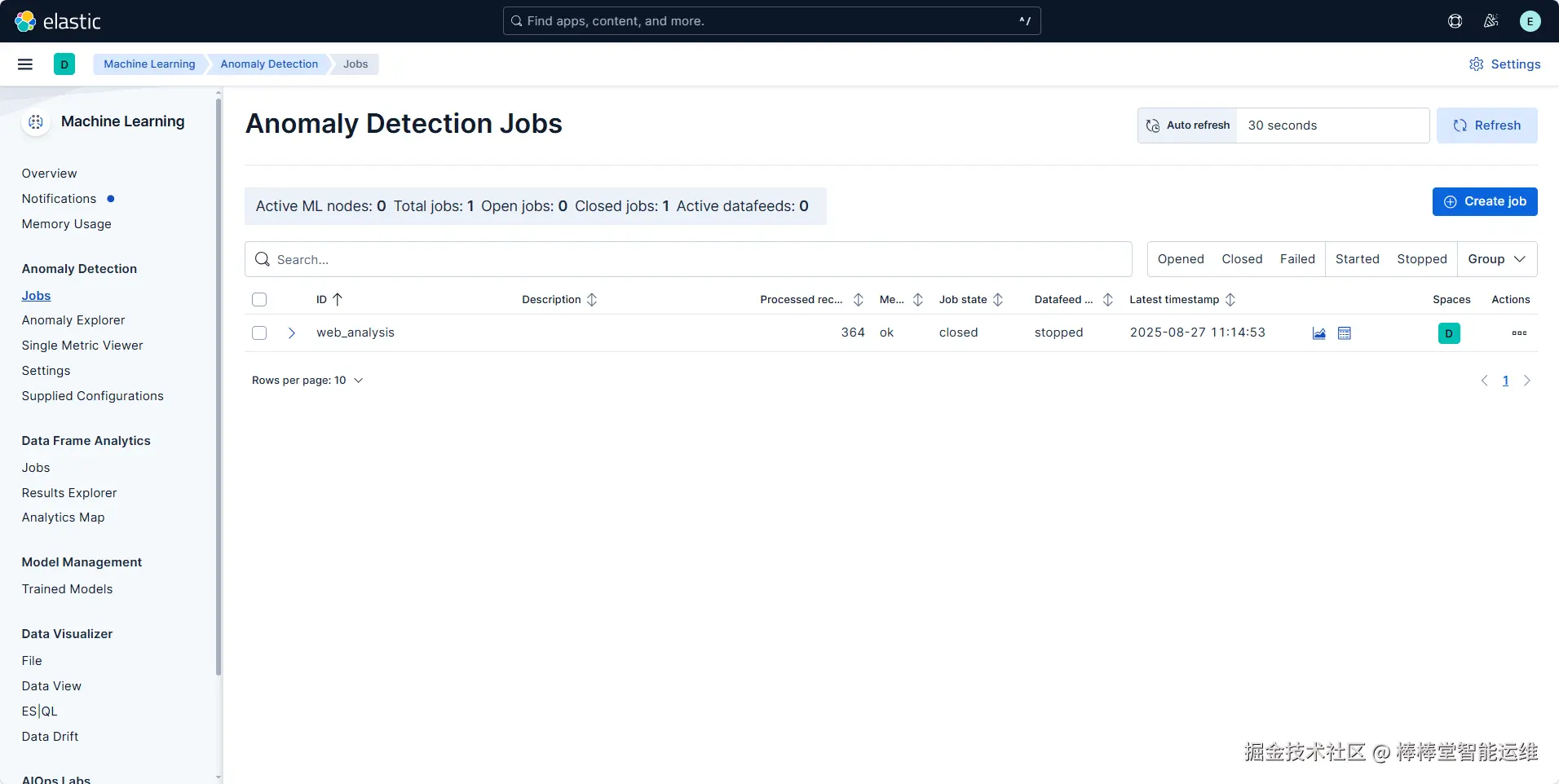Click the jobs Search field
Image resolution: width=1559 pixels, height=784 pixels.
click(688, 259)
